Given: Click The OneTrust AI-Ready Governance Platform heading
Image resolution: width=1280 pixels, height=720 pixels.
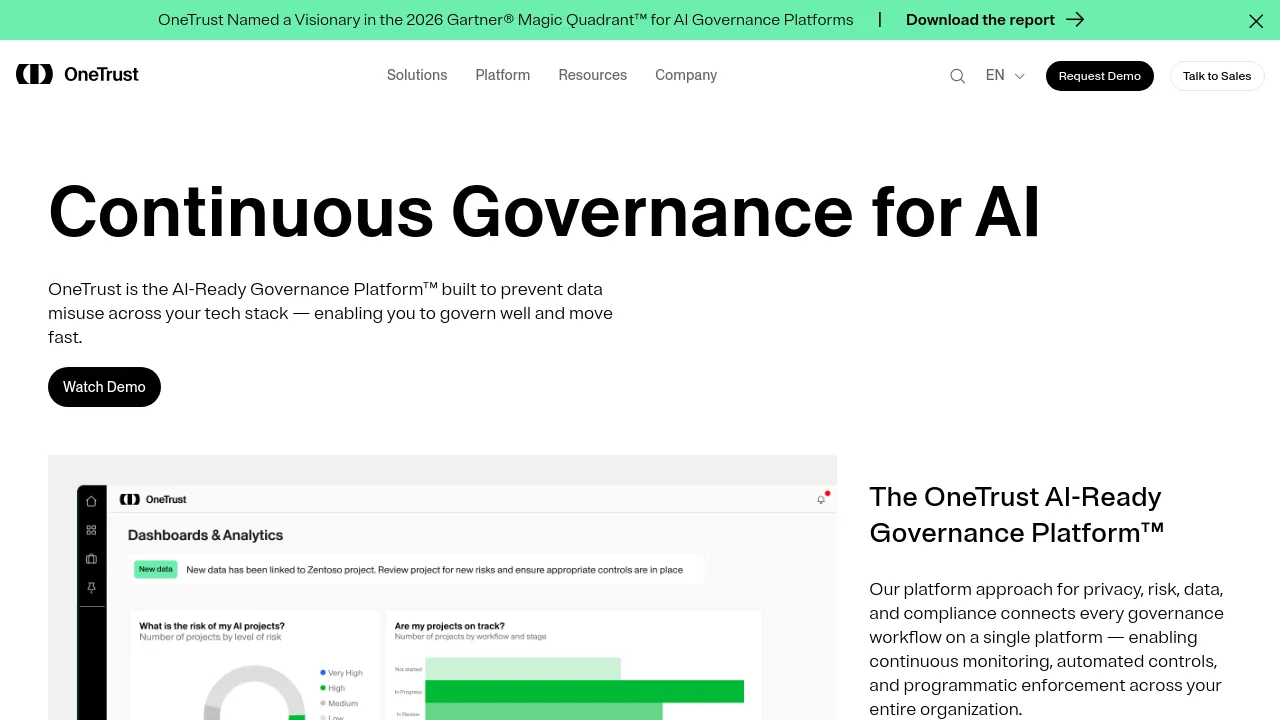Looking at the screenshot, I should [1017, 515].
